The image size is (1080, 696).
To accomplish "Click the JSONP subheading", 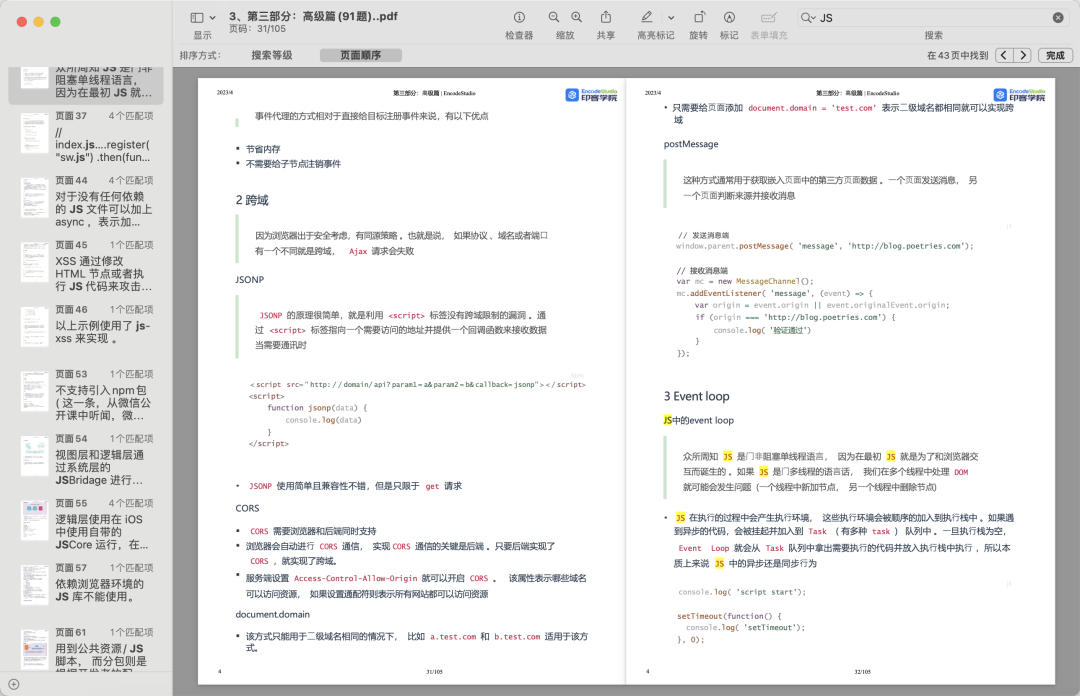I will pos(249,279).
